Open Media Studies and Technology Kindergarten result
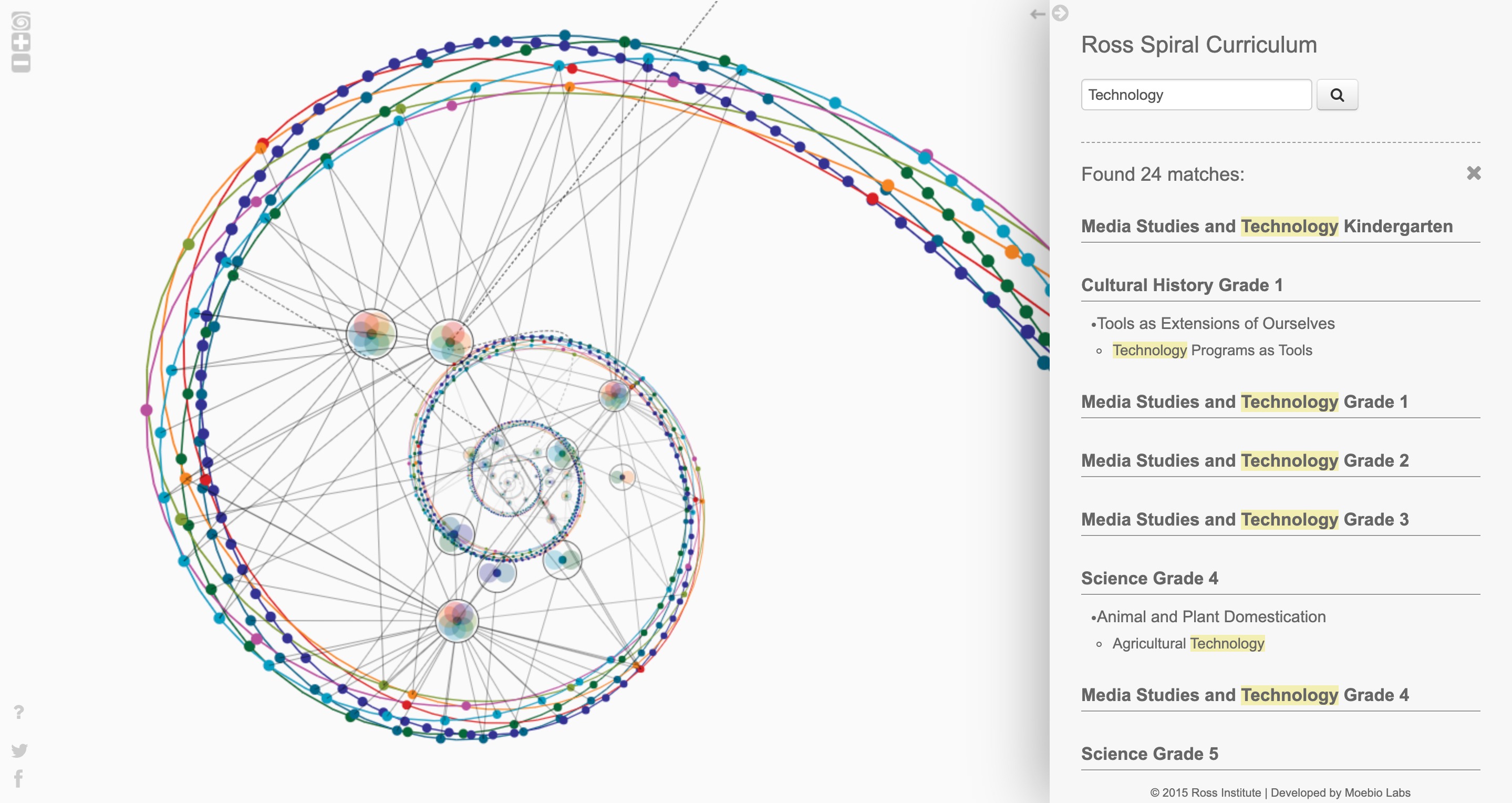 tap(1267, 227)
